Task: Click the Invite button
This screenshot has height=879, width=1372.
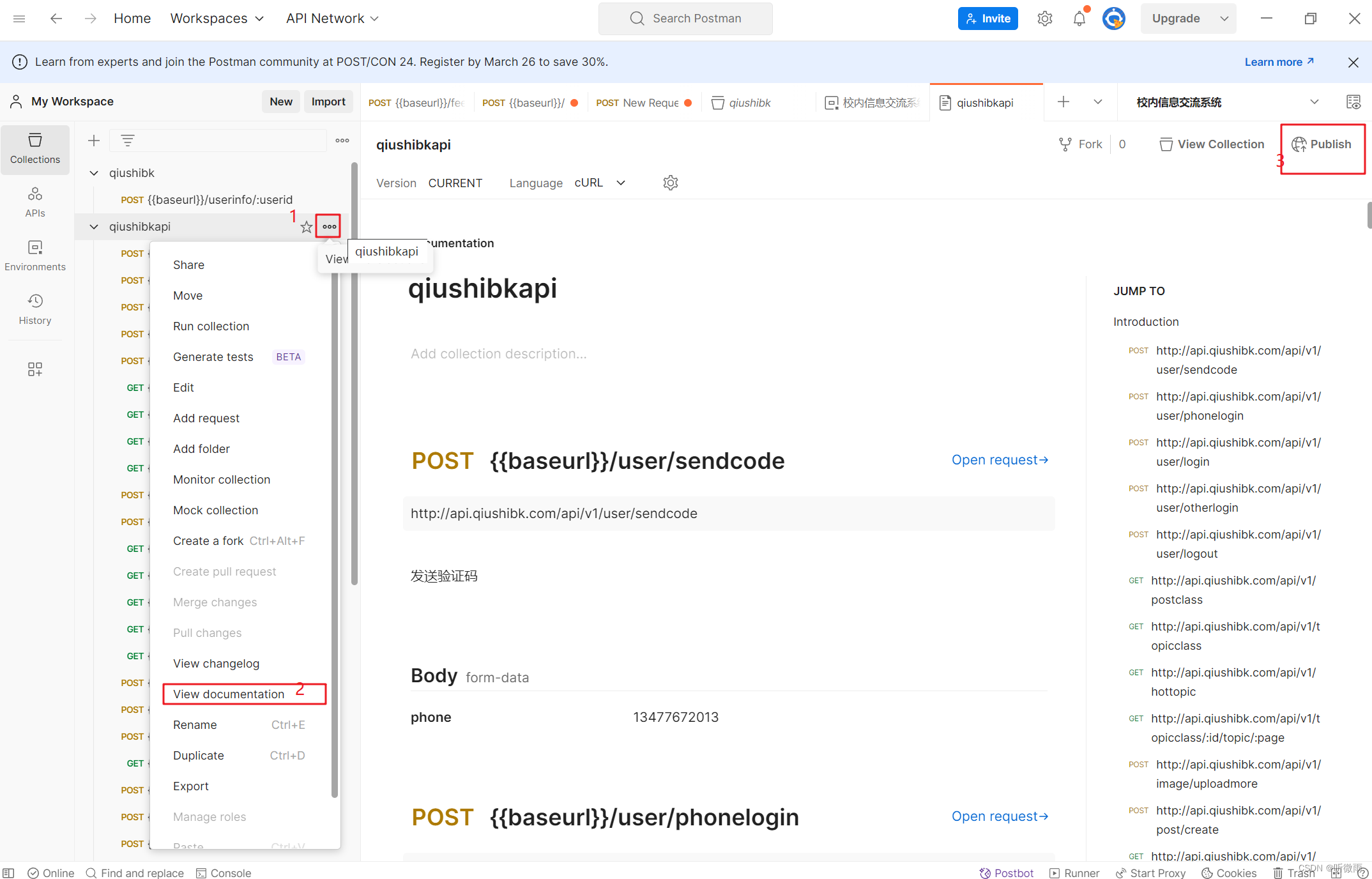Action: tap(987, 19)
